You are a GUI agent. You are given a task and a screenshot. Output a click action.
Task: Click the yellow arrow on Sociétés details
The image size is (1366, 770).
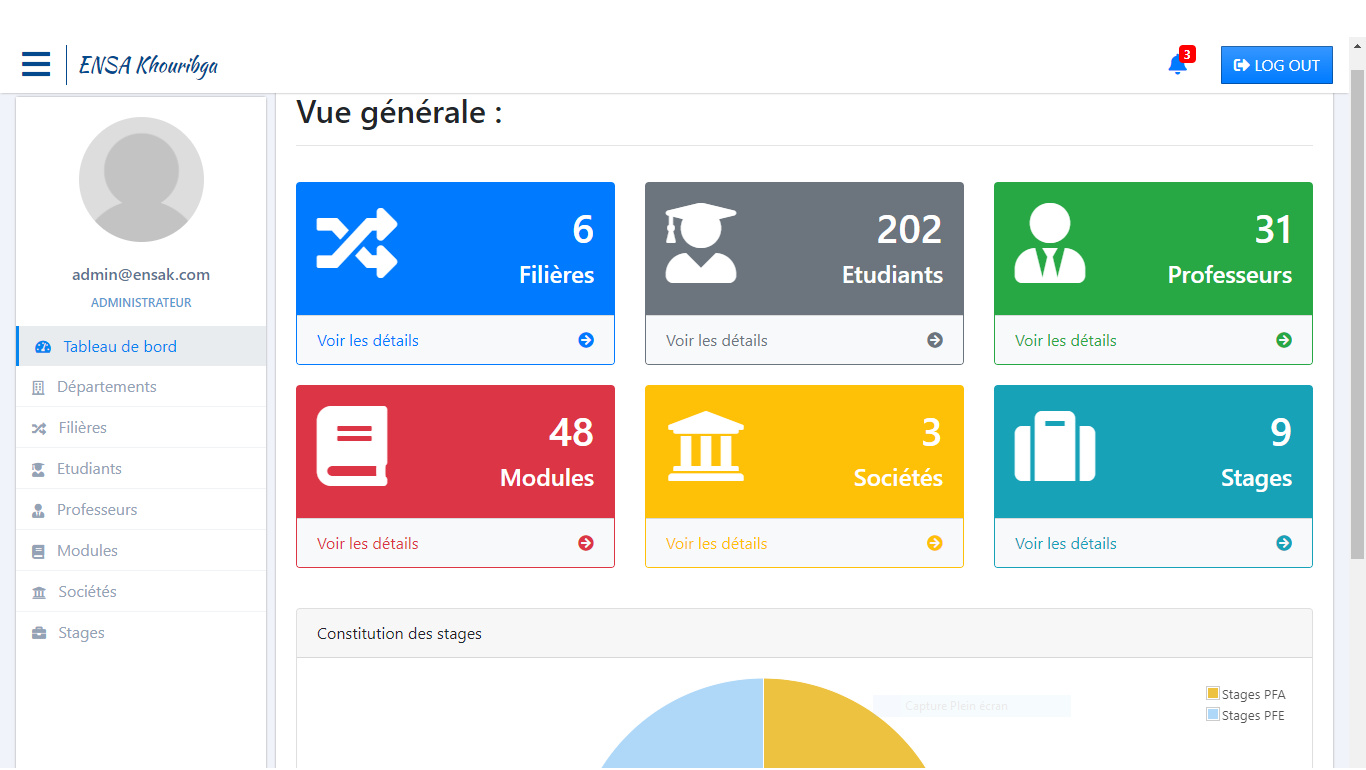(x=935, y=543)
